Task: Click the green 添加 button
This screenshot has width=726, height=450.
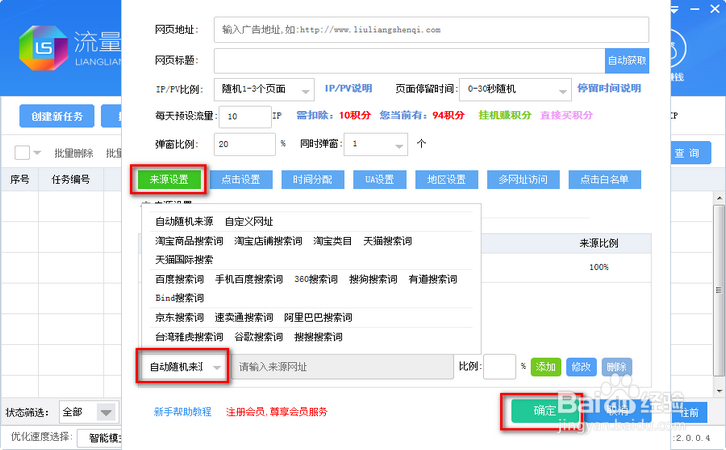Action: click(546, 367)
